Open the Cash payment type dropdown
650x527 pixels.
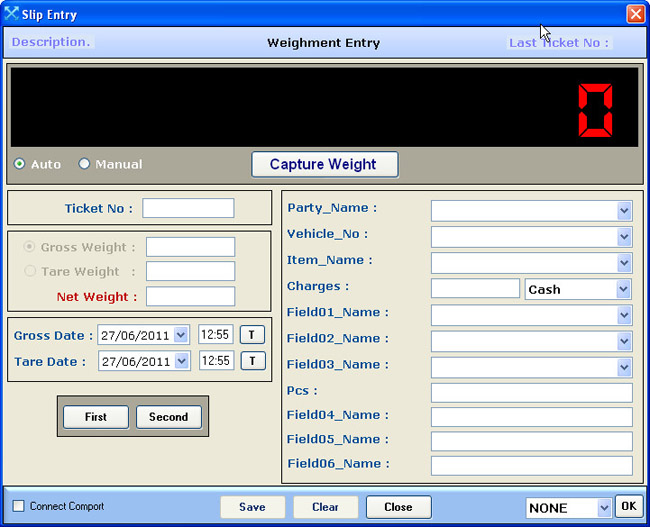tap(624, 289)
